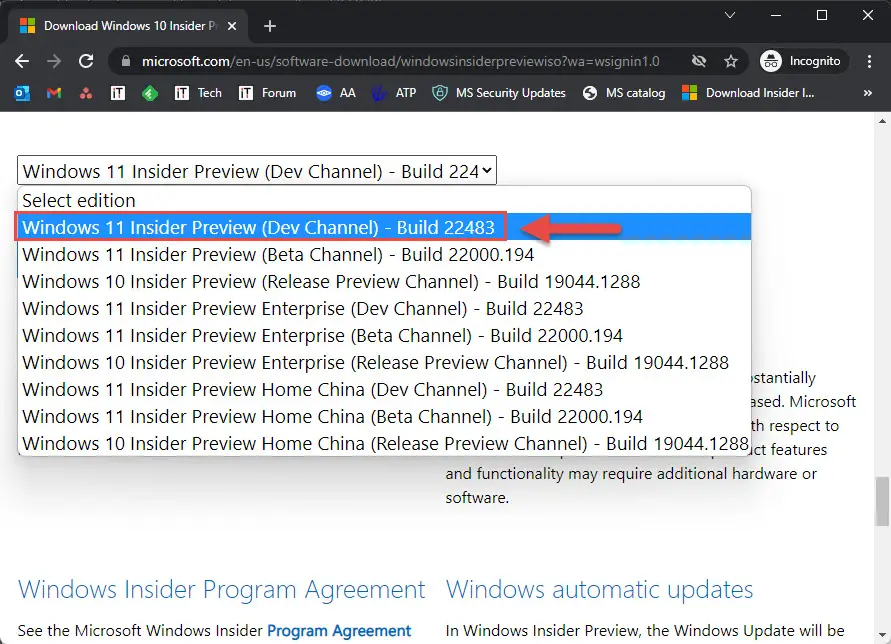Open the third-party cookies blocked icon

point(699,61)
